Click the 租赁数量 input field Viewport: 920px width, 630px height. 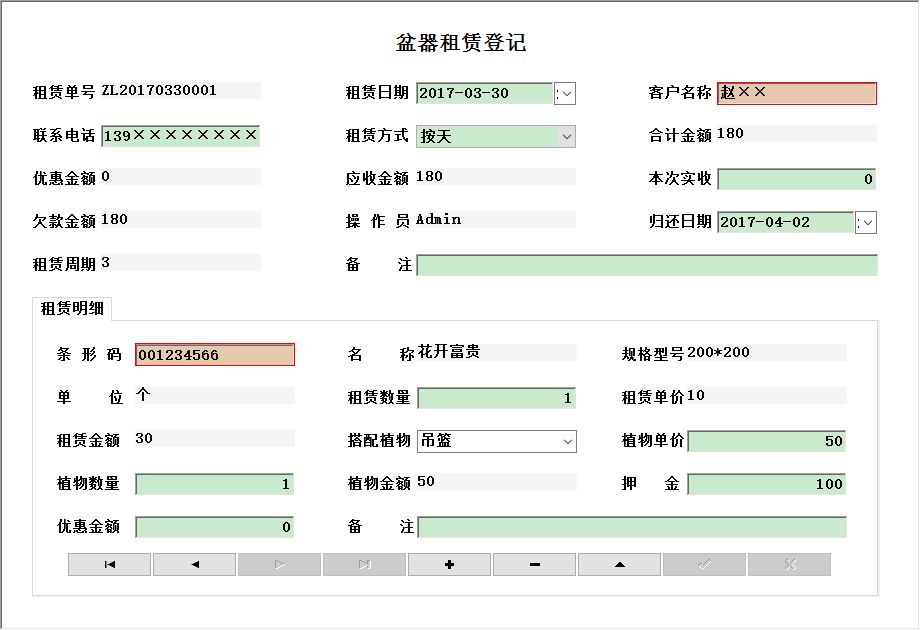click(x=496, y=398)
